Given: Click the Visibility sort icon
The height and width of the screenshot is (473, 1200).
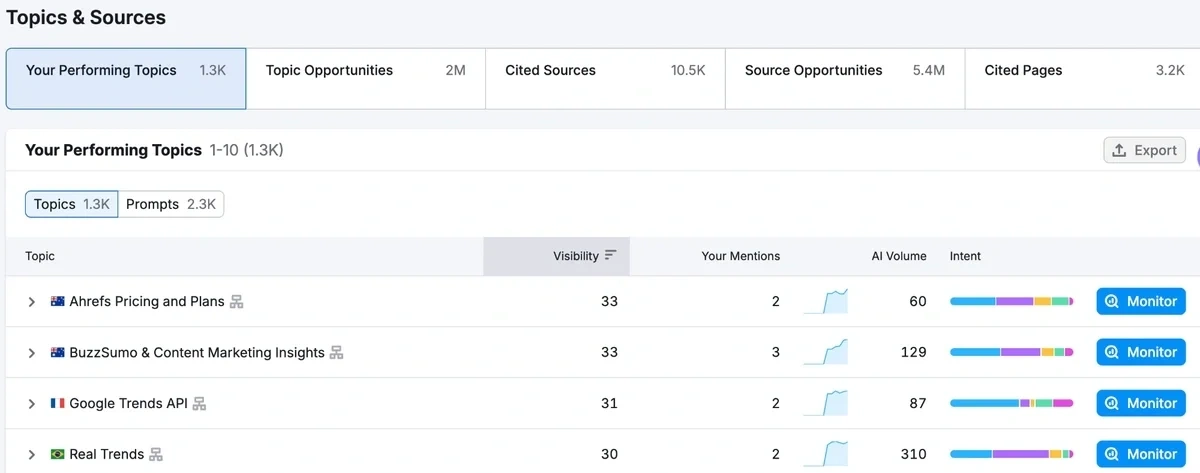Looking at the screenshot, I should 611,256.
